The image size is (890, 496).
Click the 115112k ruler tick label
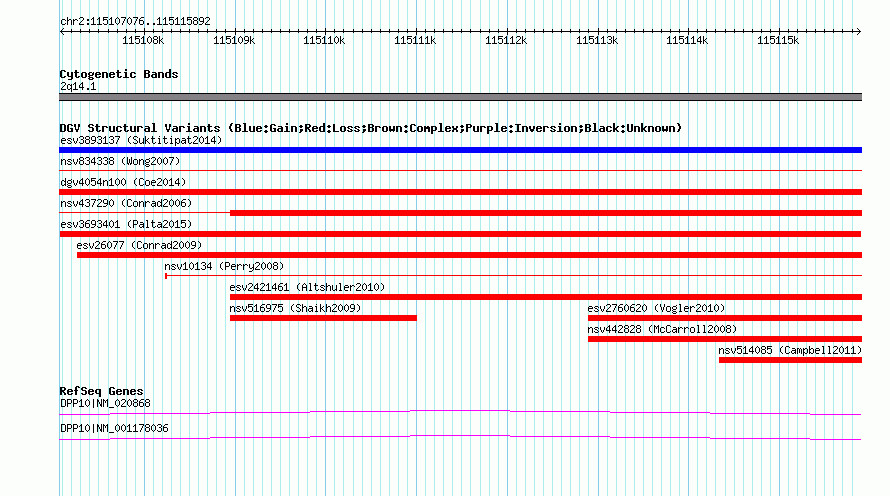pos(506,40)
